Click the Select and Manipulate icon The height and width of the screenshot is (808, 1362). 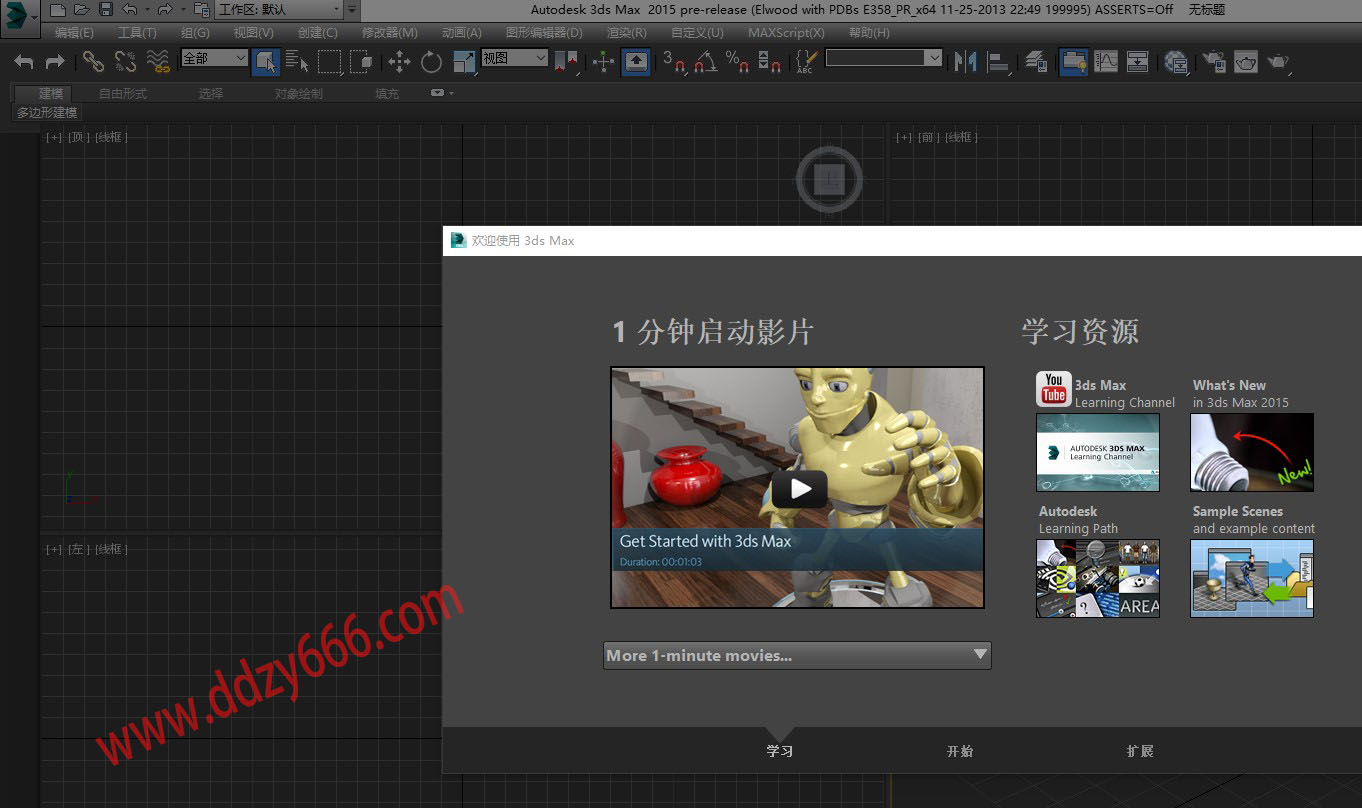click(x=603, y=62)
